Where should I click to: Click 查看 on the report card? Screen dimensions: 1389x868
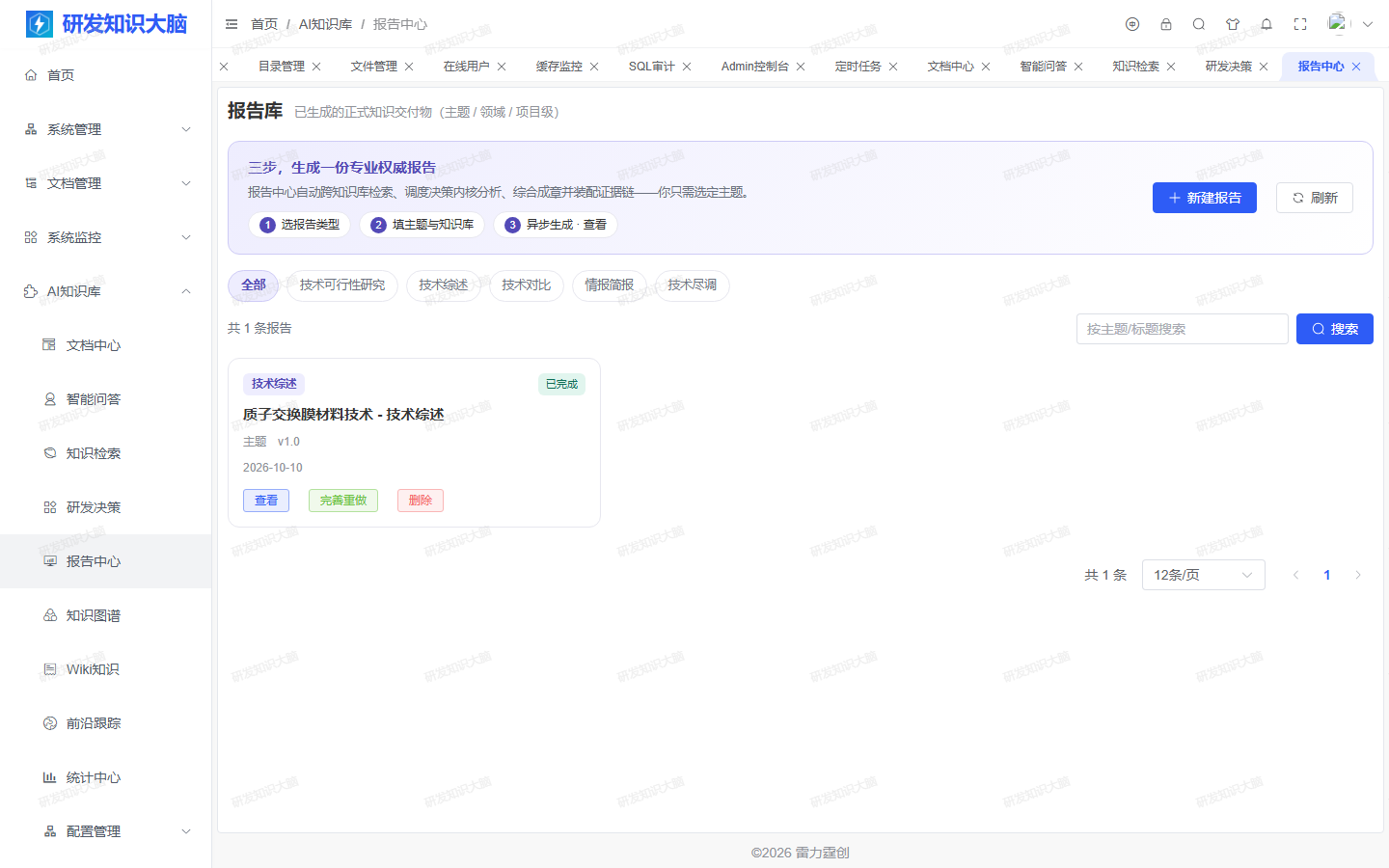click(x=266, y=501)
